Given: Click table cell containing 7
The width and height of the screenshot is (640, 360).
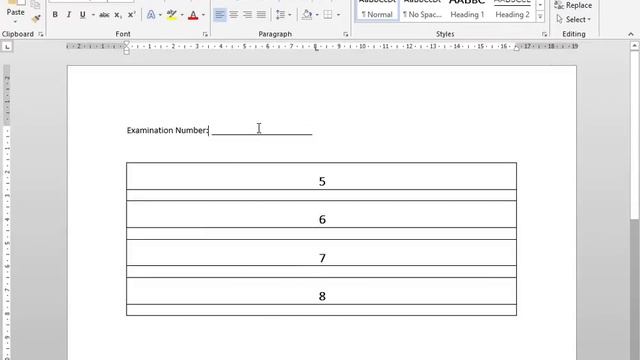Looking at the screenshot, I should (x=321, y=253).
